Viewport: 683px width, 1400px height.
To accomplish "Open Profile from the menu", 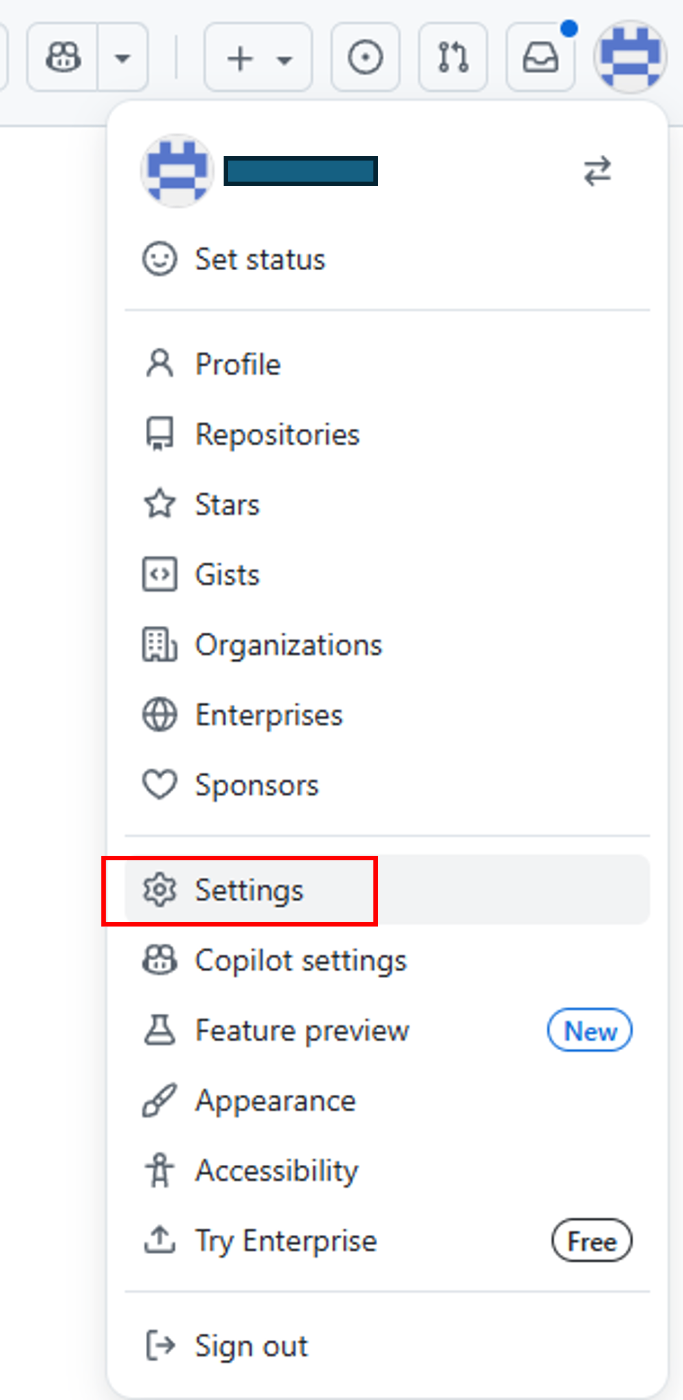I will tap(238, 365).
